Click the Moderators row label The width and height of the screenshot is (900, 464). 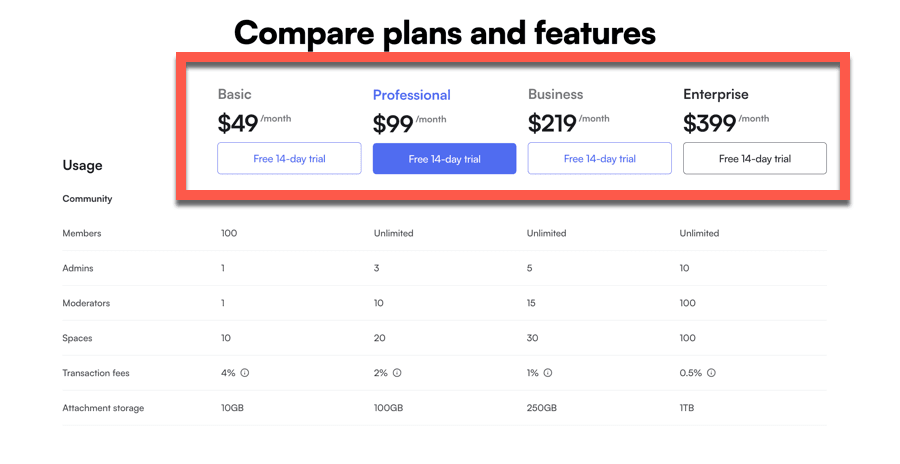coord(86,303)
